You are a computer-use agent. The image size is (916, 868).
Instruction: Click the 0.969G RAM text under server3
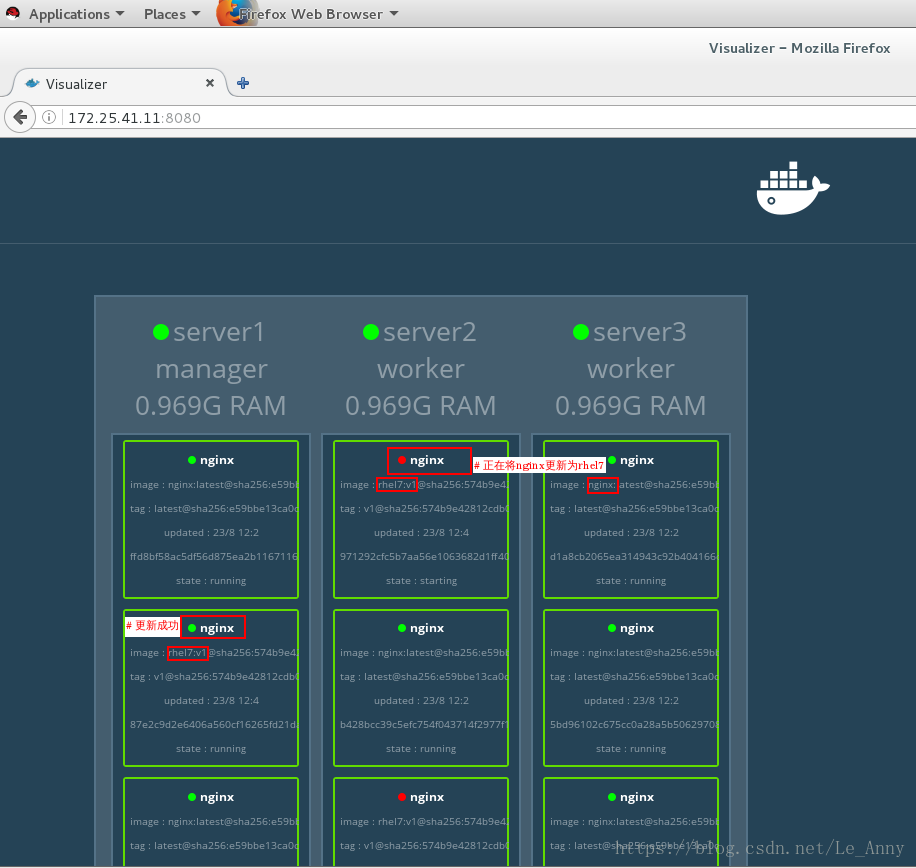631,406
